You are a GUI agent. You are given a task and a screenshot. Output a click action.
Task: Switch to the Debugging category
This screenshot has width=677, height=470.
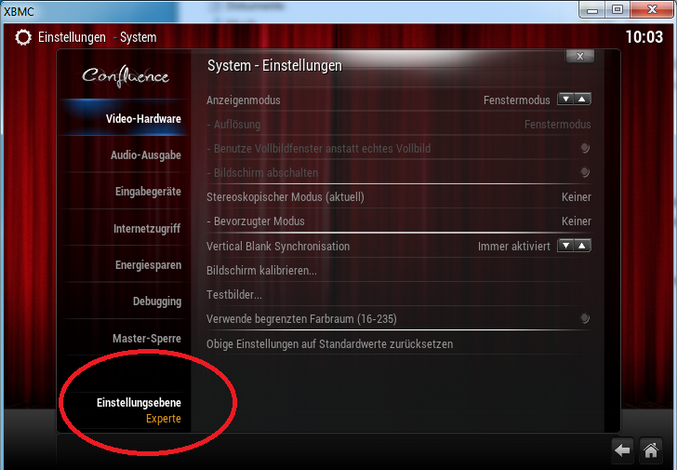(124, 301)
